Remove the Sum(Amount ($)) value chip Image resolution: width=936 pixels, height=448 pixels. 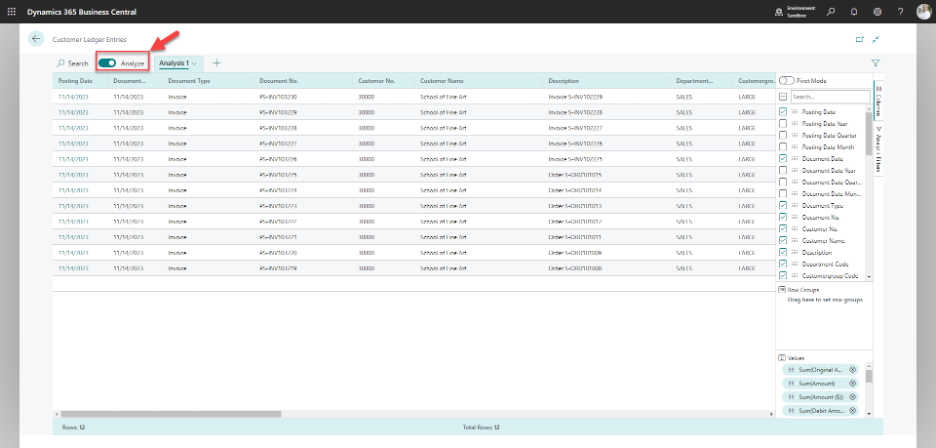[852, 397]
